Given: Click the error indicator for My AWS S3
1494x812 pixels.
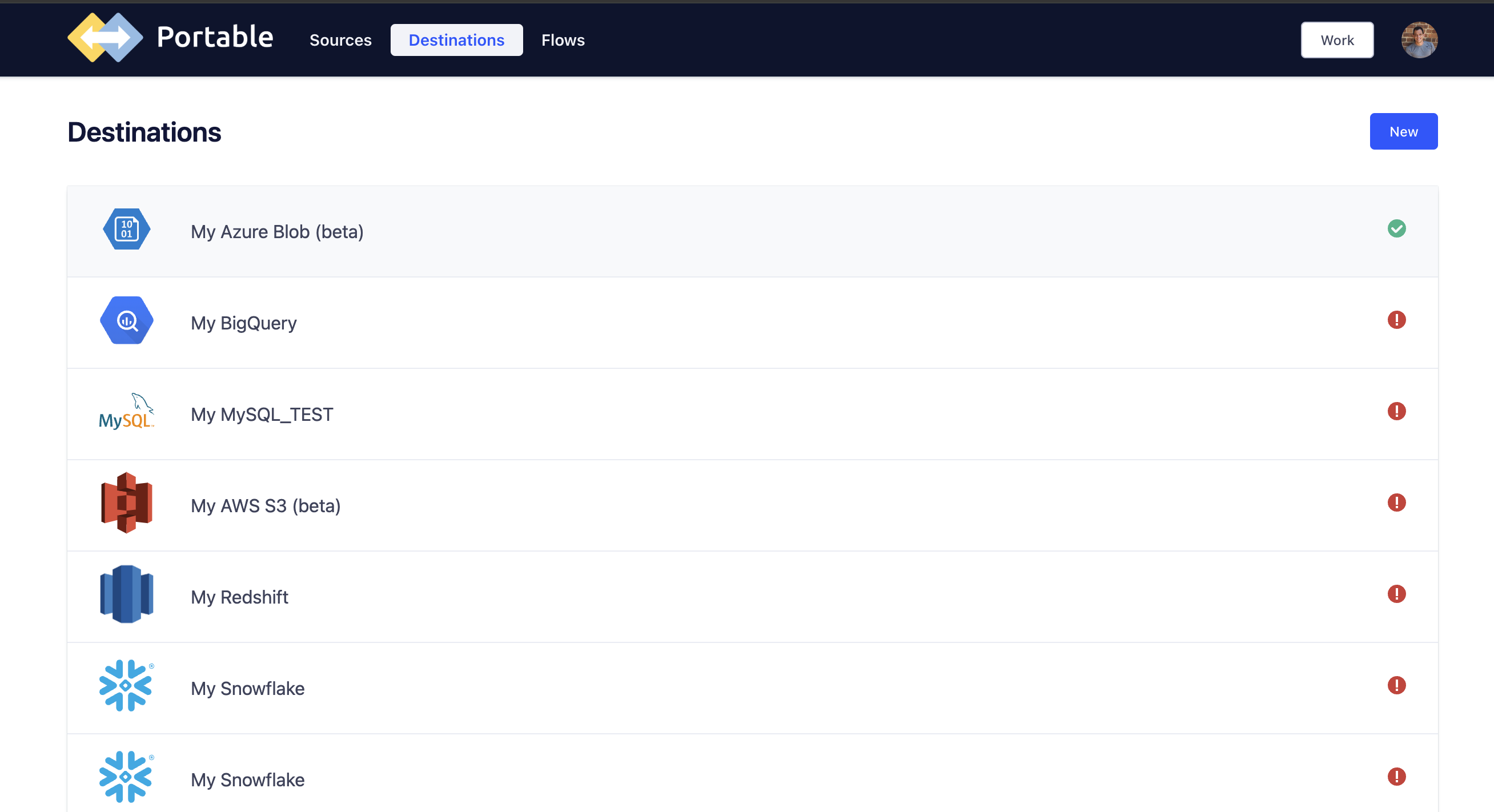Looking at the screenshot, I should 1396,503.
